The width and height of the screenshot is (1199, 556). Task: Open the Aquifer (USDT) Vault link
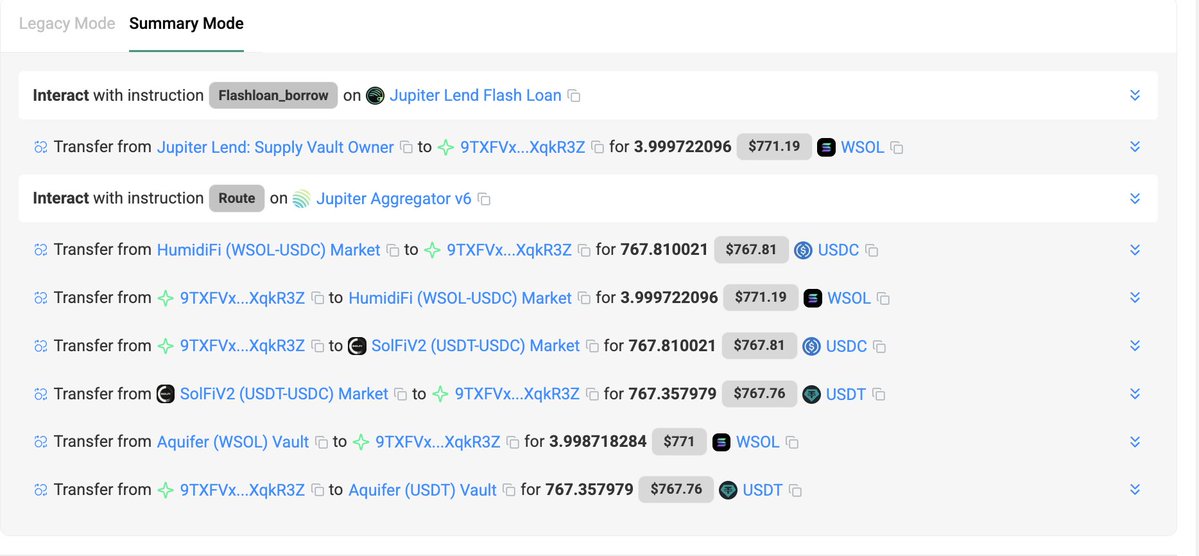pyautogui.click(x=423, y=489)
